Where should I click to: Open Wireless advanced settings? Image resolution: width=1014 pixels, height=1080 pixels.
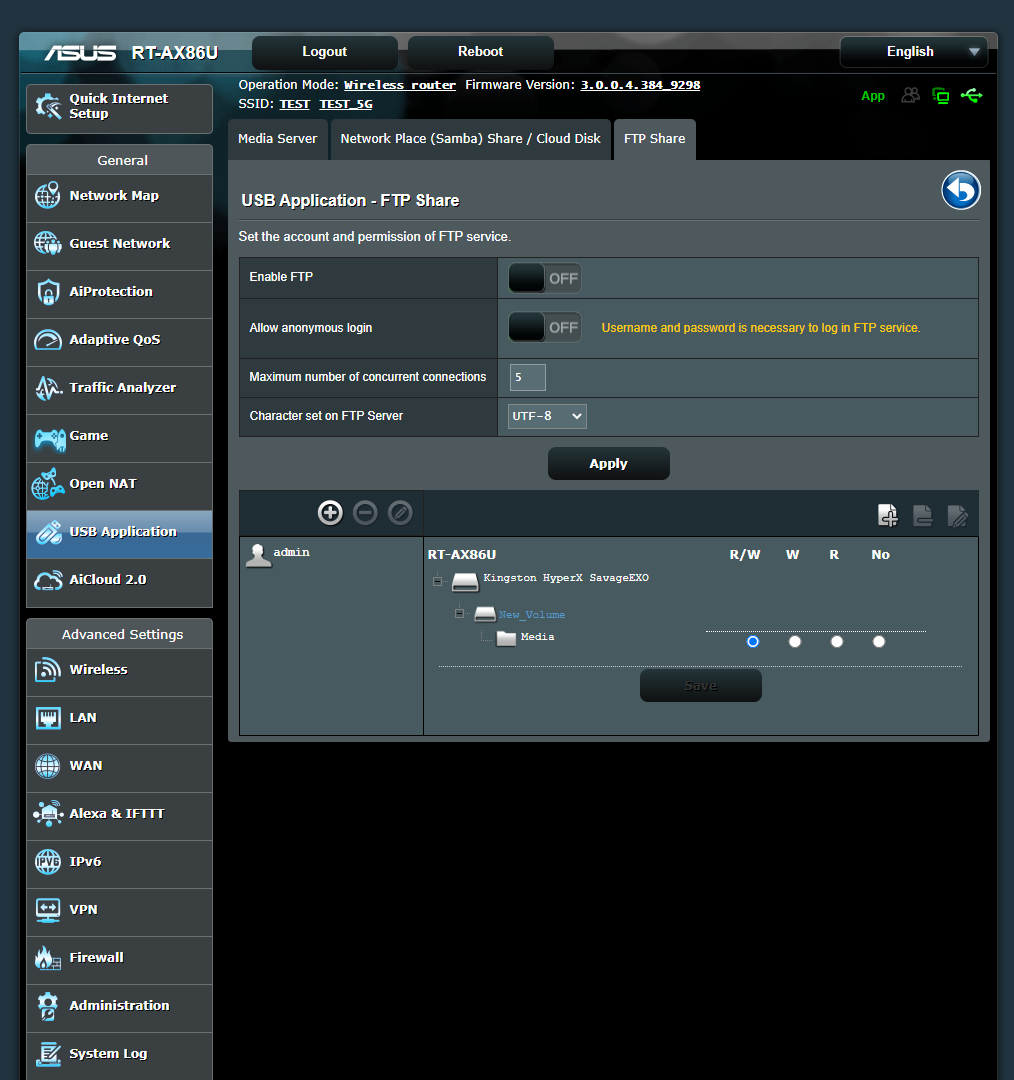[119, 672]
